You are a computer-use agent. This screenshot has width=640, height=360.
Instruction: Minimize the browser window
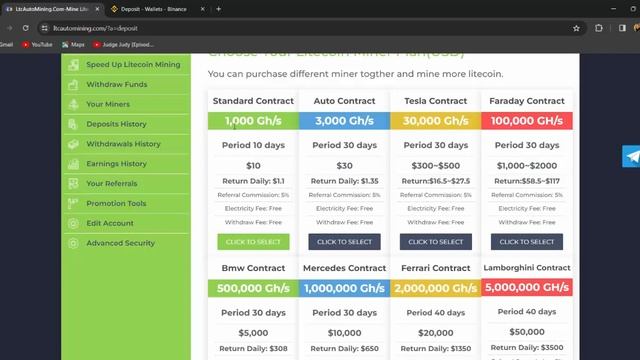[x=613, y=9]
